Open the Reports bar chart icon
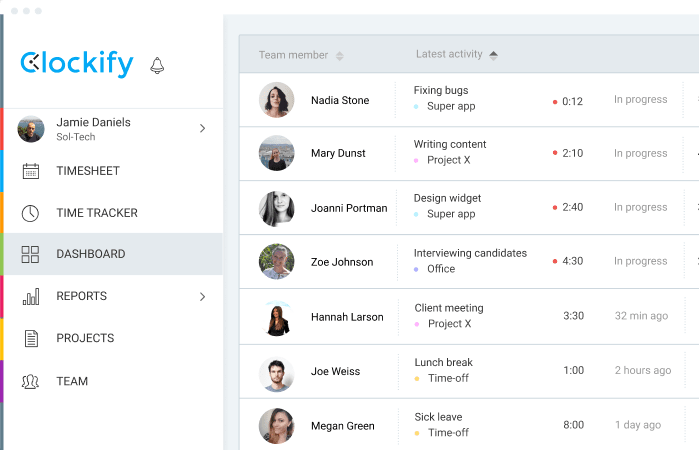The height and width of the screenshot is (450, 699). [31, 297]
